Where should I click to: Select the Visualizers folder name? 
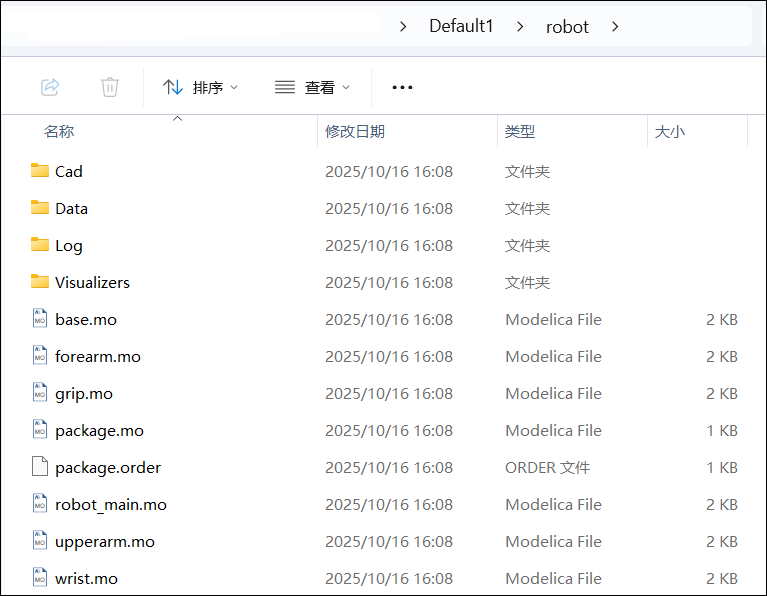[x=92, y=282]
